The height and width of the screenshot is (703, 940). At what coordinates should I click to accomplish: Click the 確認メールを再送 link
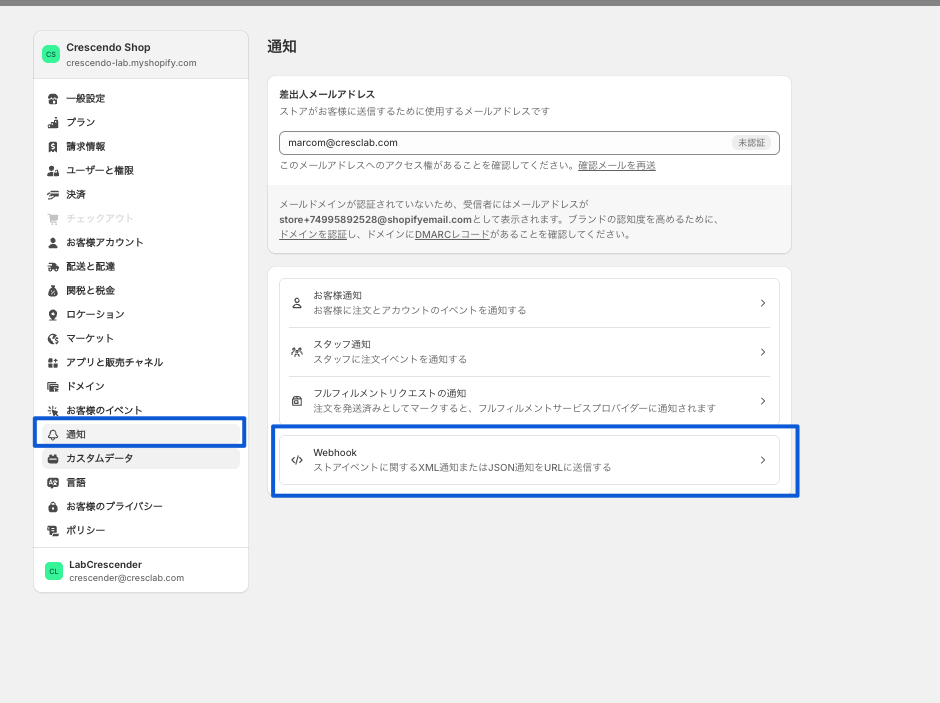616,165
